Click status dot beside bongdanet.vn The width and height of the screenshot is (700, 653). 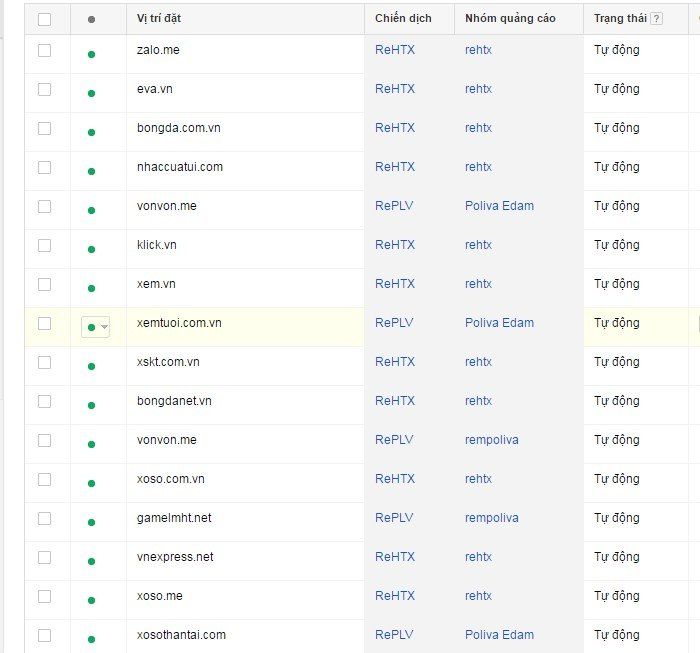pyautogui.click(x=92, y=405)
